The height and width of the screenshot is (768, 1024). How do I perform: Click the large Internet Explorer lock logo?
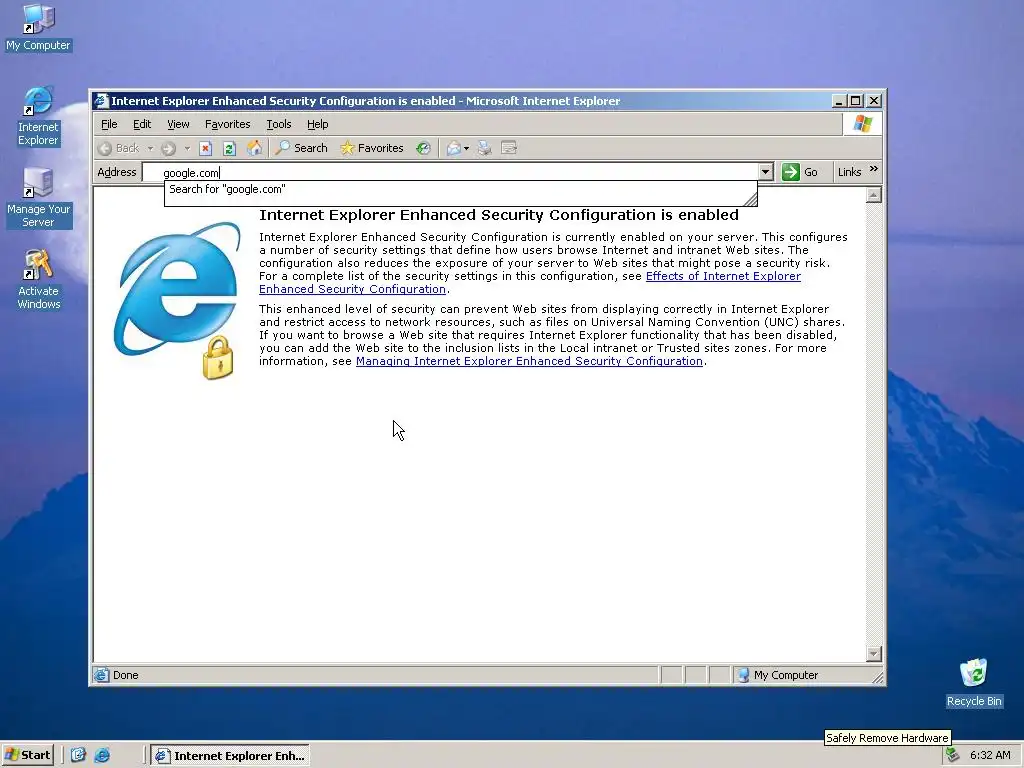point(178,300)
